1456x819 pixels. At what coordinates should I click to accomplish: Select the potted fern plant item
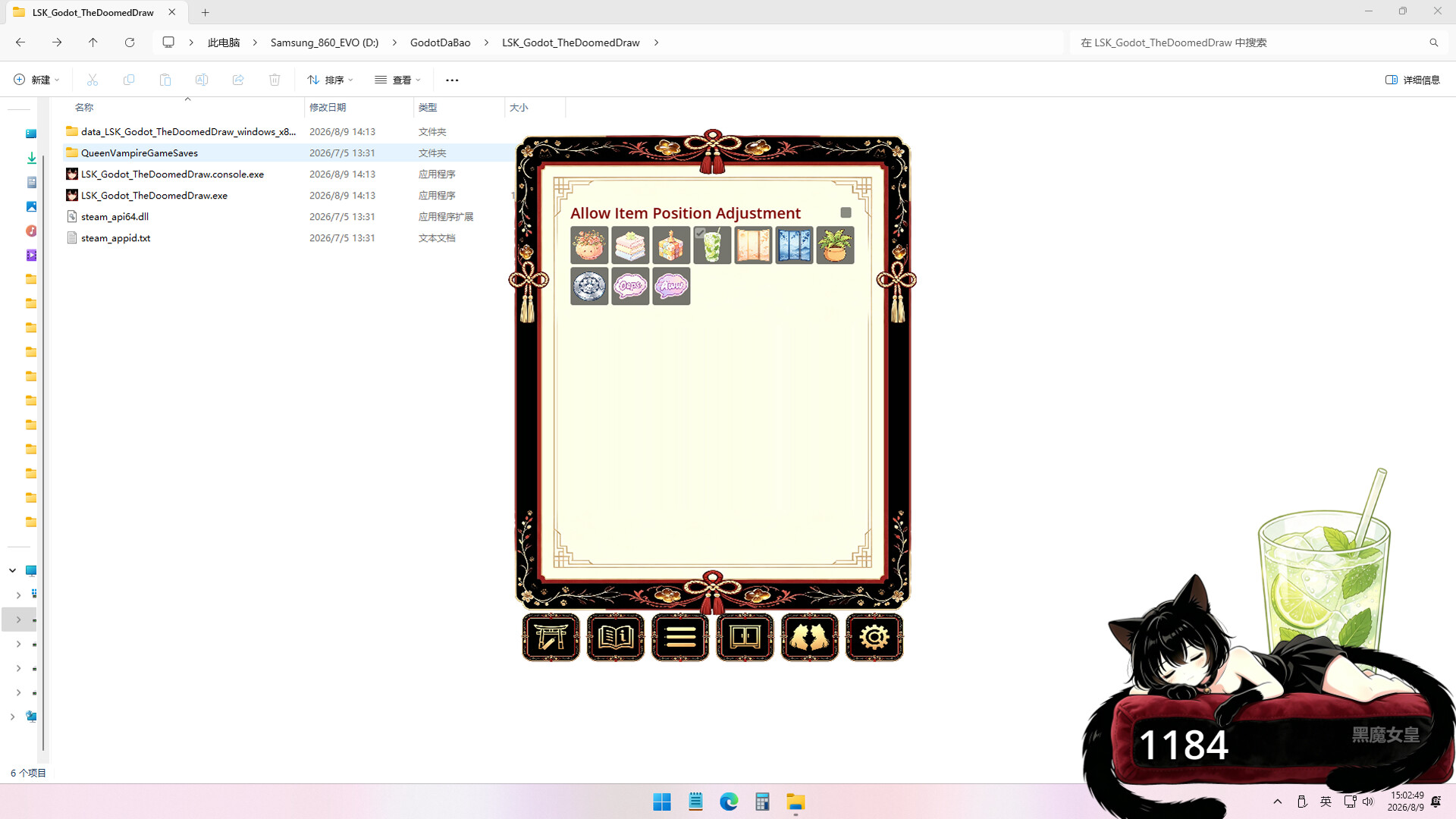(835, 245)
